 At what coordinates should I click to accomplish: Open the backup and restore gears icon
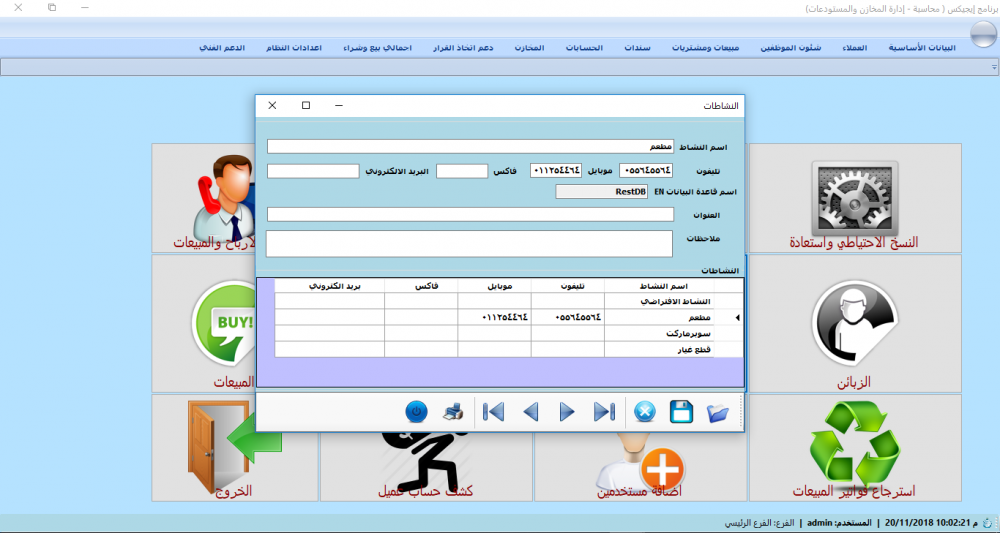click(x=855, y=198)
